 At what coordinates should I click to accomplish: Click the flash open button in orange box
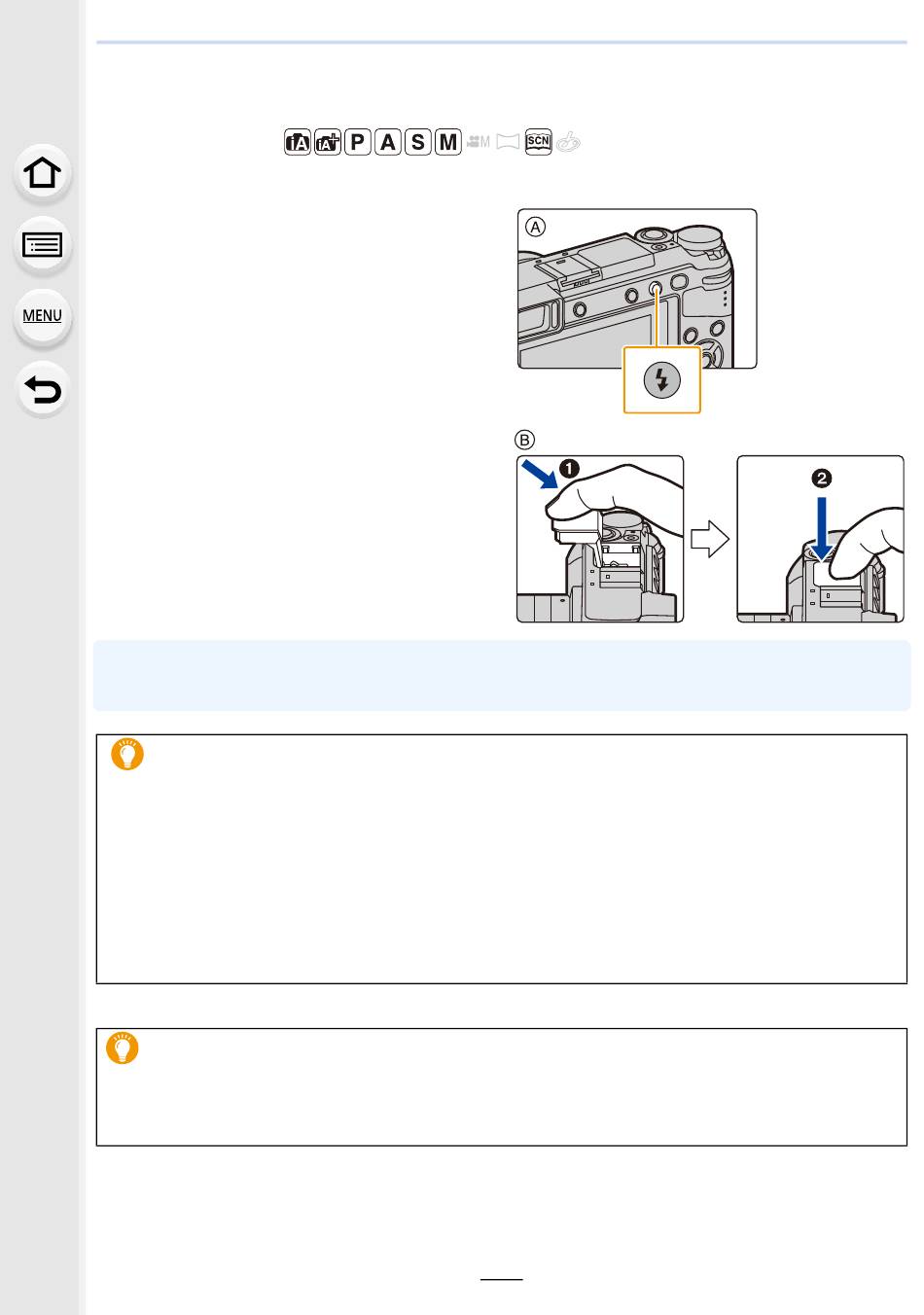pyautogui.click(x=662, y=379)
